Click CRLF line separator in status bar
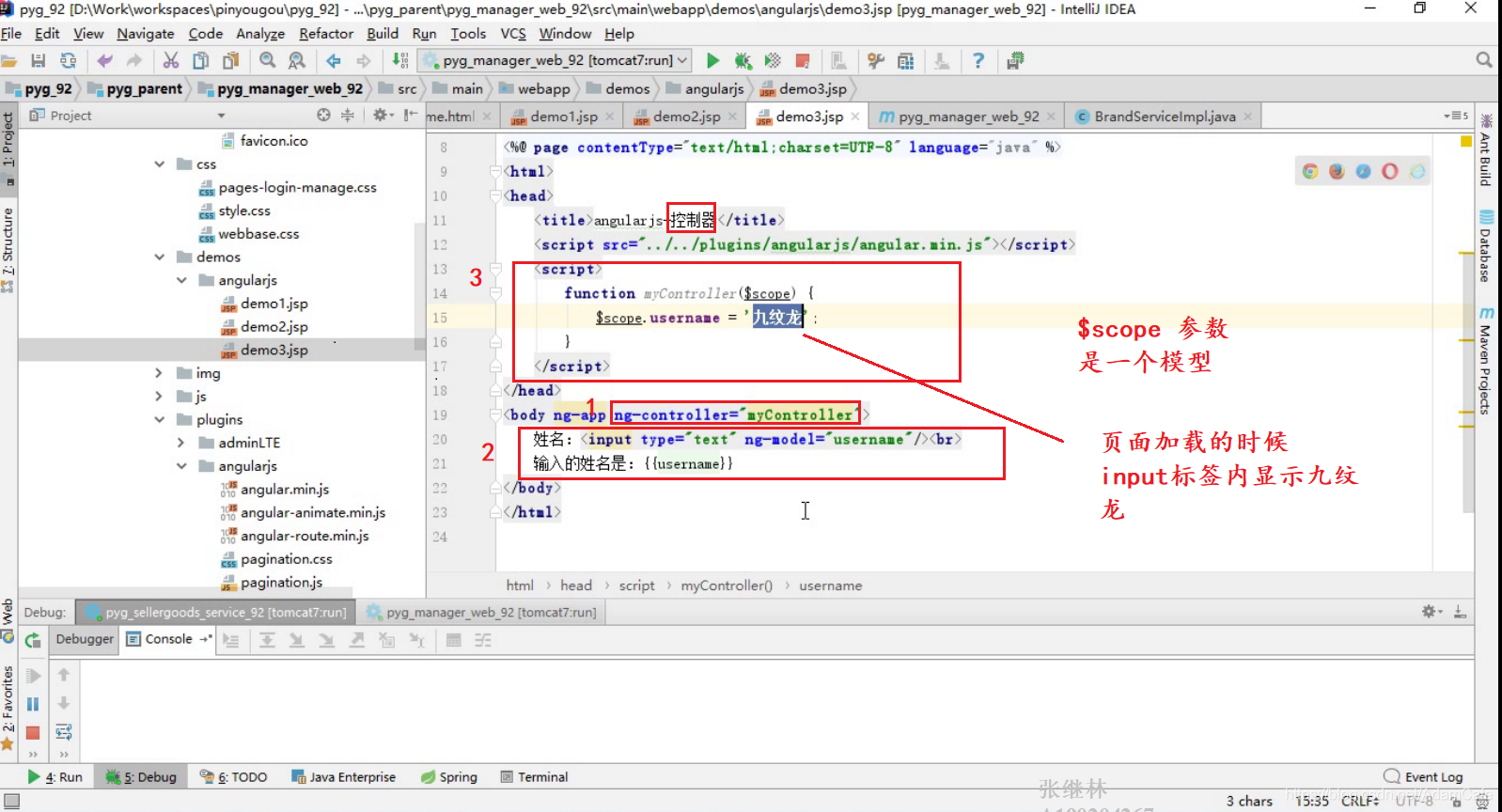The image size is (1502, 812). [x=1360, y=801]
